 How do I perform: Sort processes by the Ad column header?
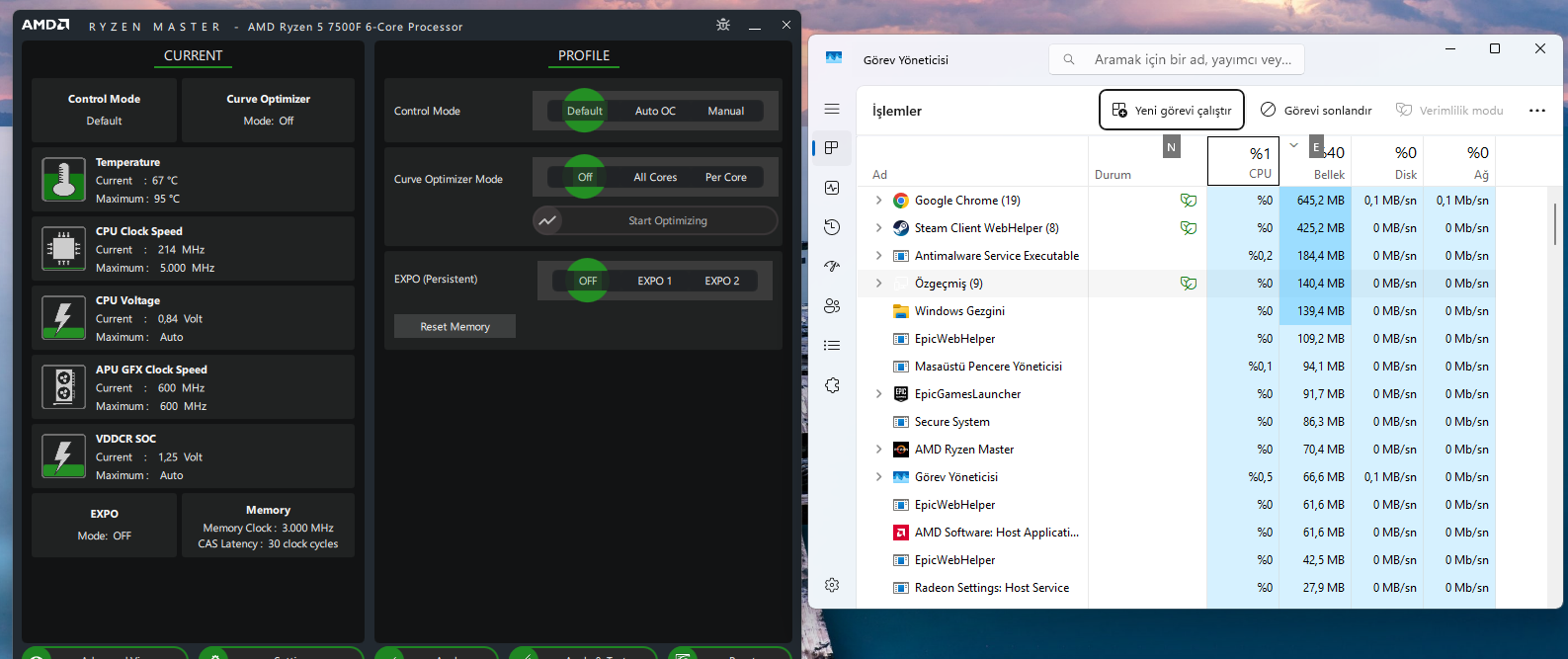(x=973, y=161)
